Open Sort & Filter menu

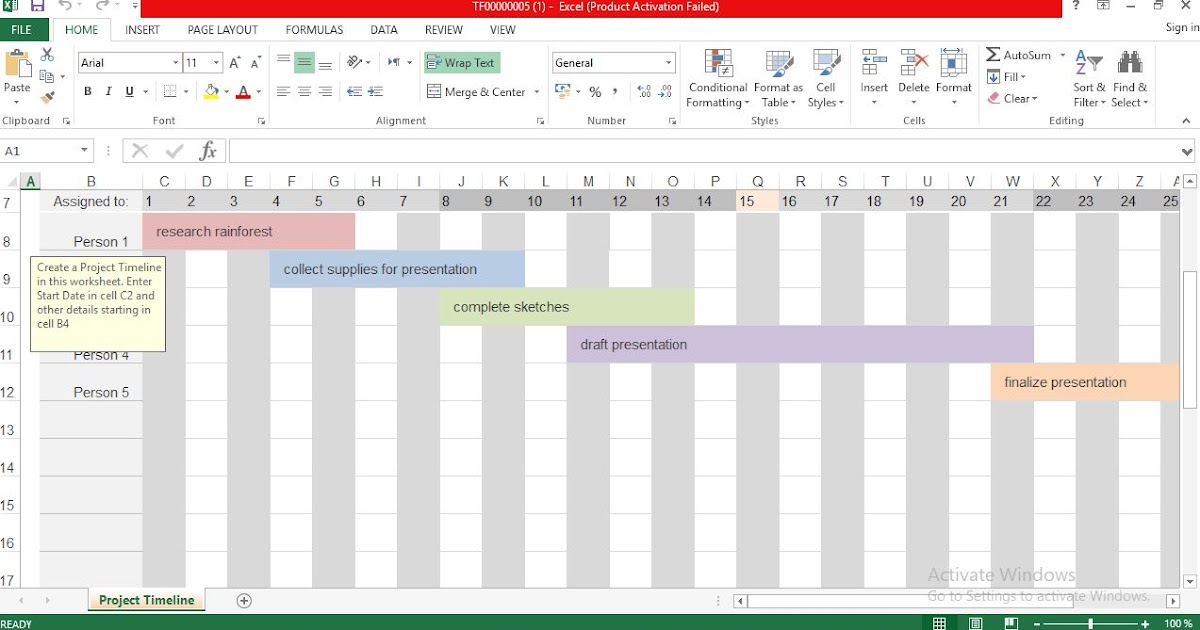click(x=1088, y=79)
